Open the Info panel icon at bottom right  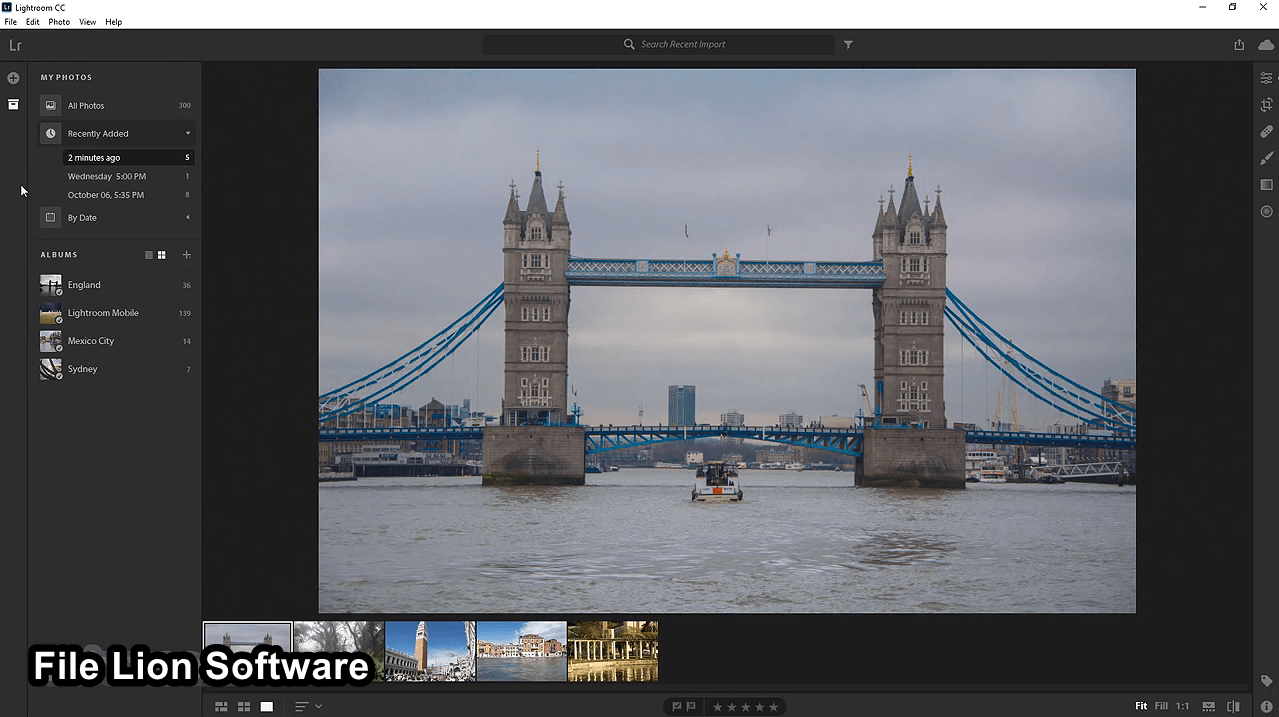1266,707
